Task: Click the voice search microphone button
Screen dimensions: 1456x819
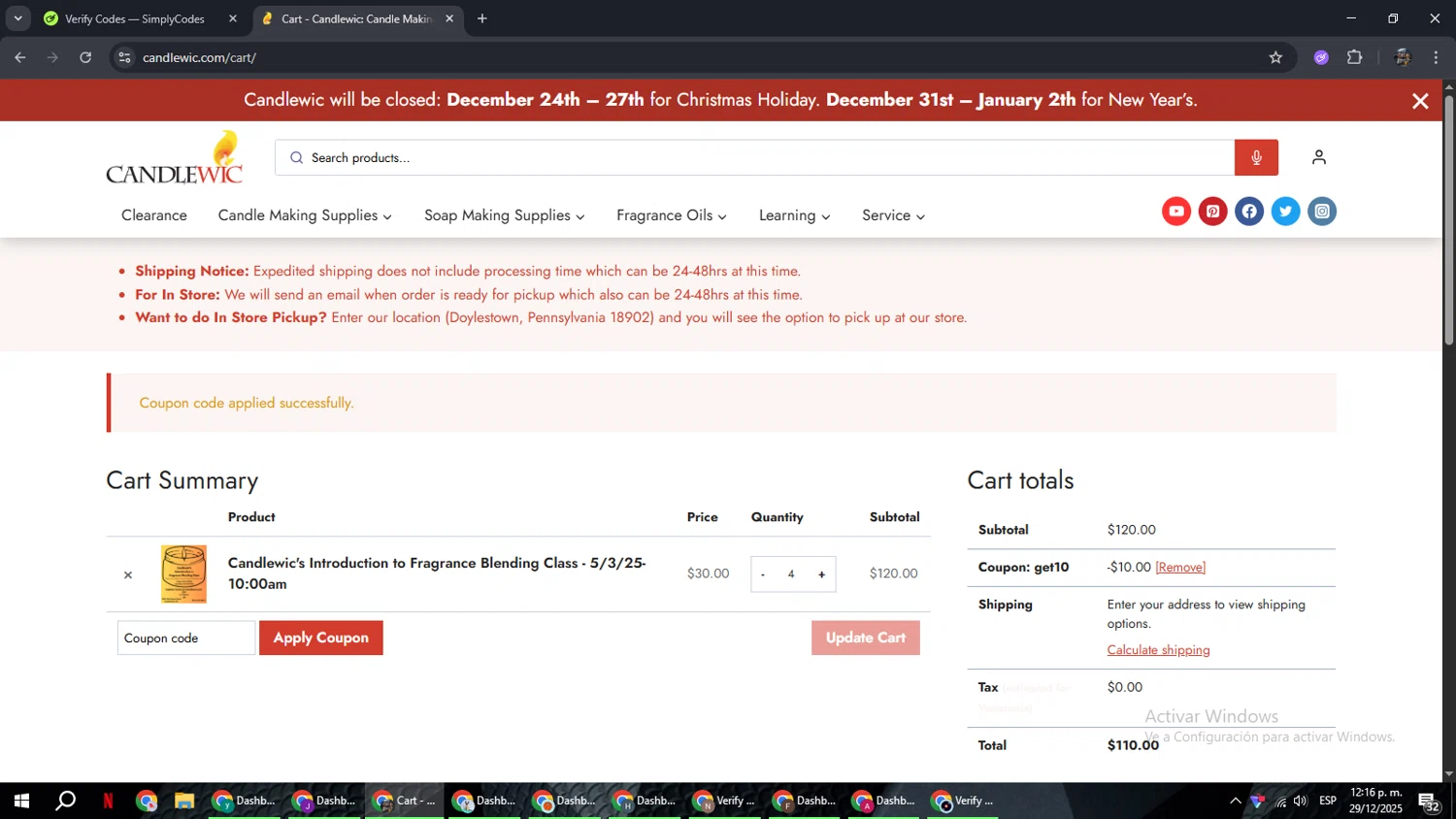Action: coord(1256,157)
